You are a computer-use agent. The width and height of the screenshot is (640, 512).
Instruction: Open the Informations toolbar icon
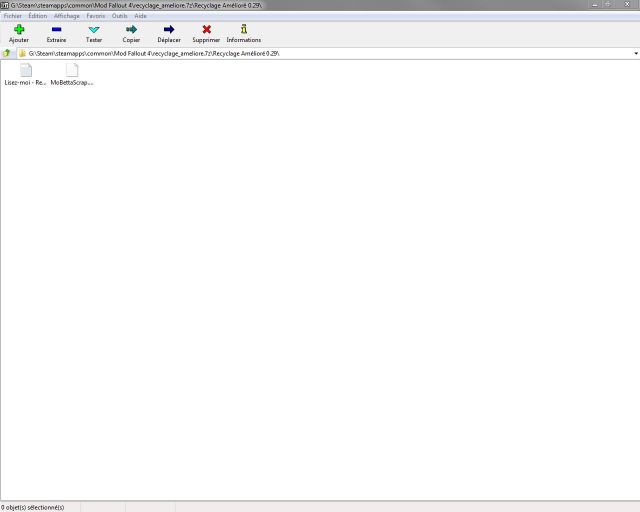click(244, 29)
